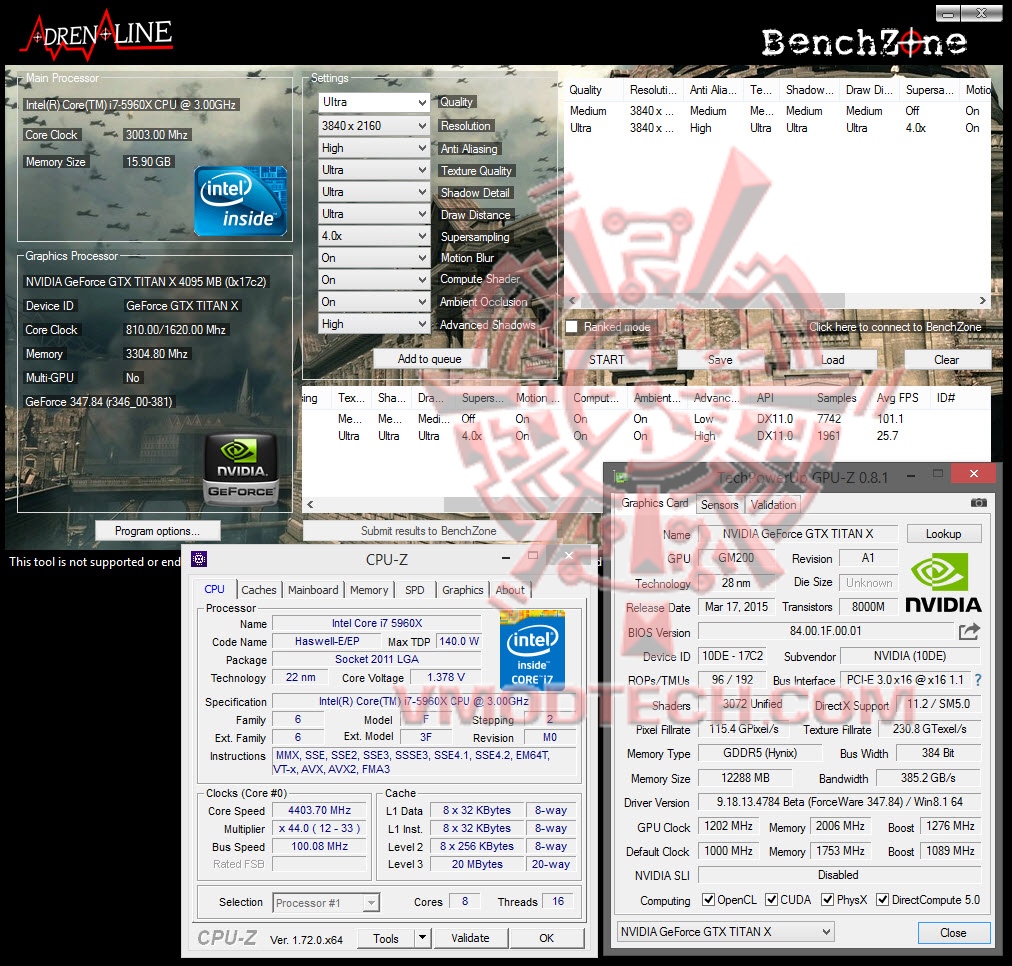Close the GPU-Z window with red X

click(973, 474)
